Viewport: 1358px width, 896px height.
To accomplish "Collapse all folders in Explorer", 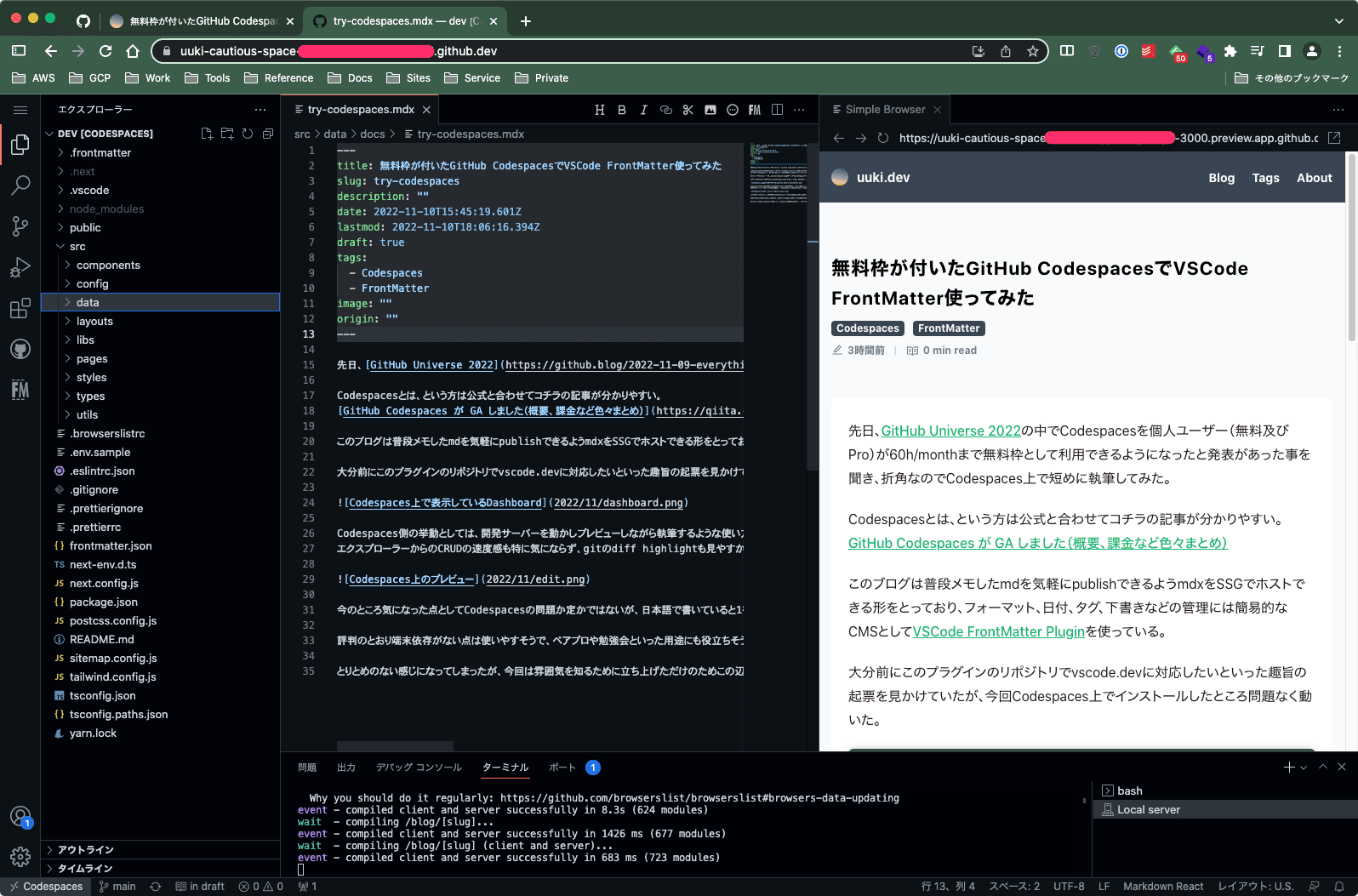I will click(268, 134).
